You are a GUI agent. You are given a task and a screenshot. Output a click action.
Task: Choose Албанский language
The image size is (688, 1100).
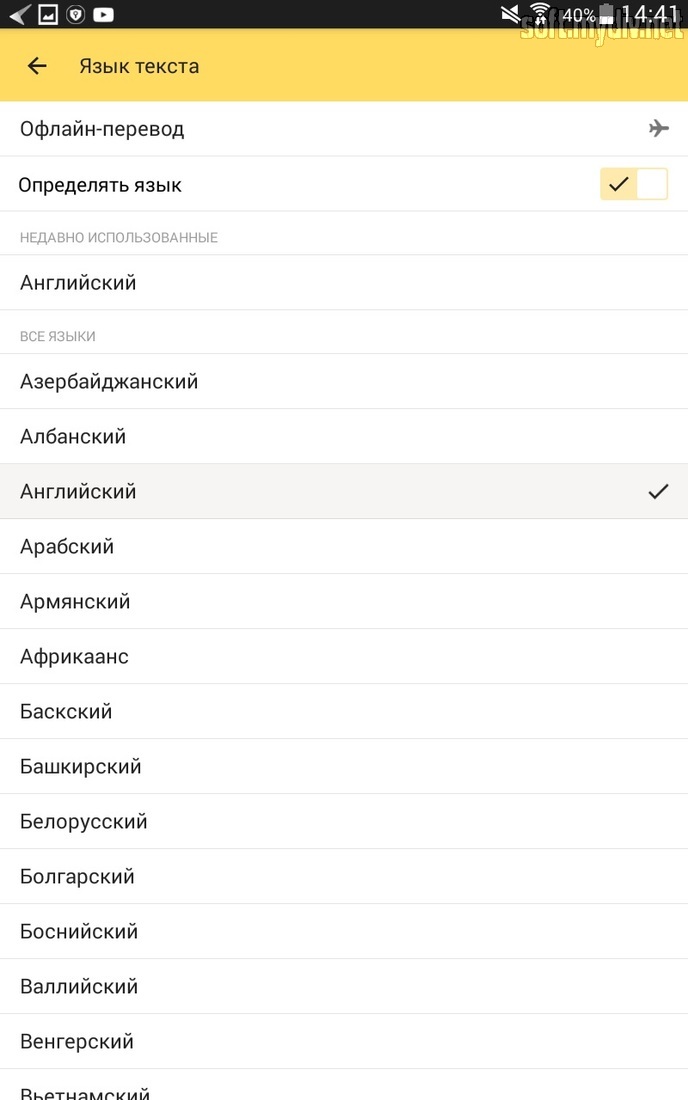click(x=344, y=436)
